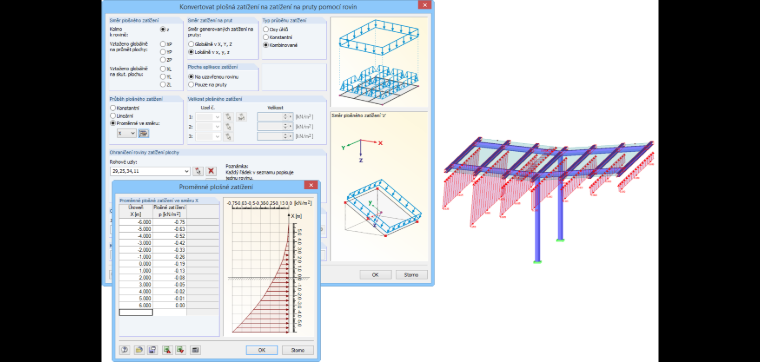Open help in Proměnné plošné zatížení dialog
The height and width of the screenshot is (362, 760).
[125, 349]
